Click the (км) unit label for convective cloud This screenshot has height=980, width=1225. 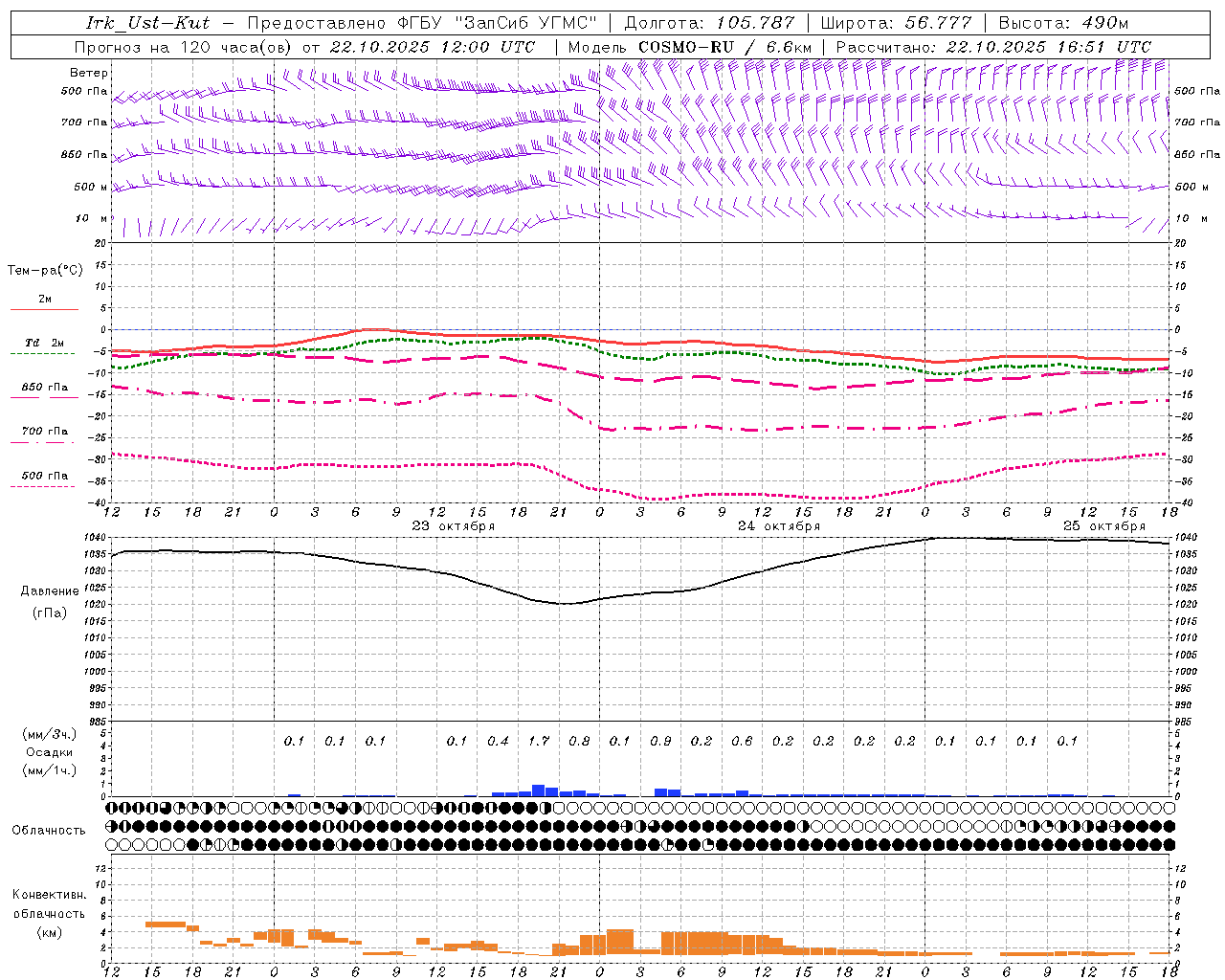49,932
